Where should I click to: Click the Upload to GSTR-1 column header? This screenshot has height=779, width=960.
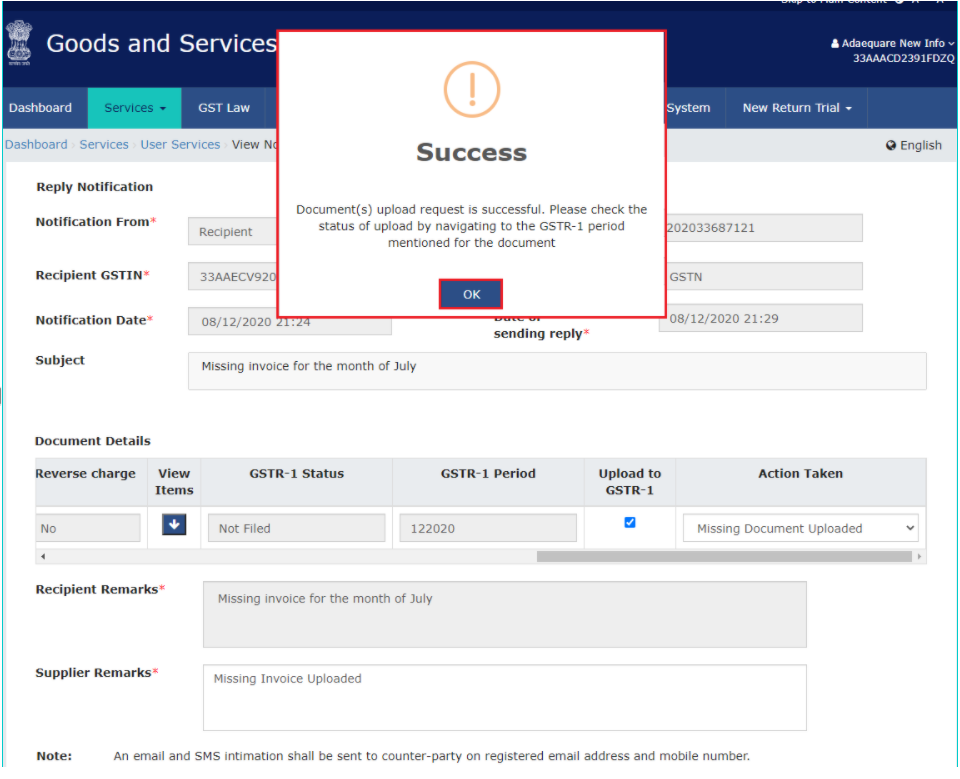point(629,481)
